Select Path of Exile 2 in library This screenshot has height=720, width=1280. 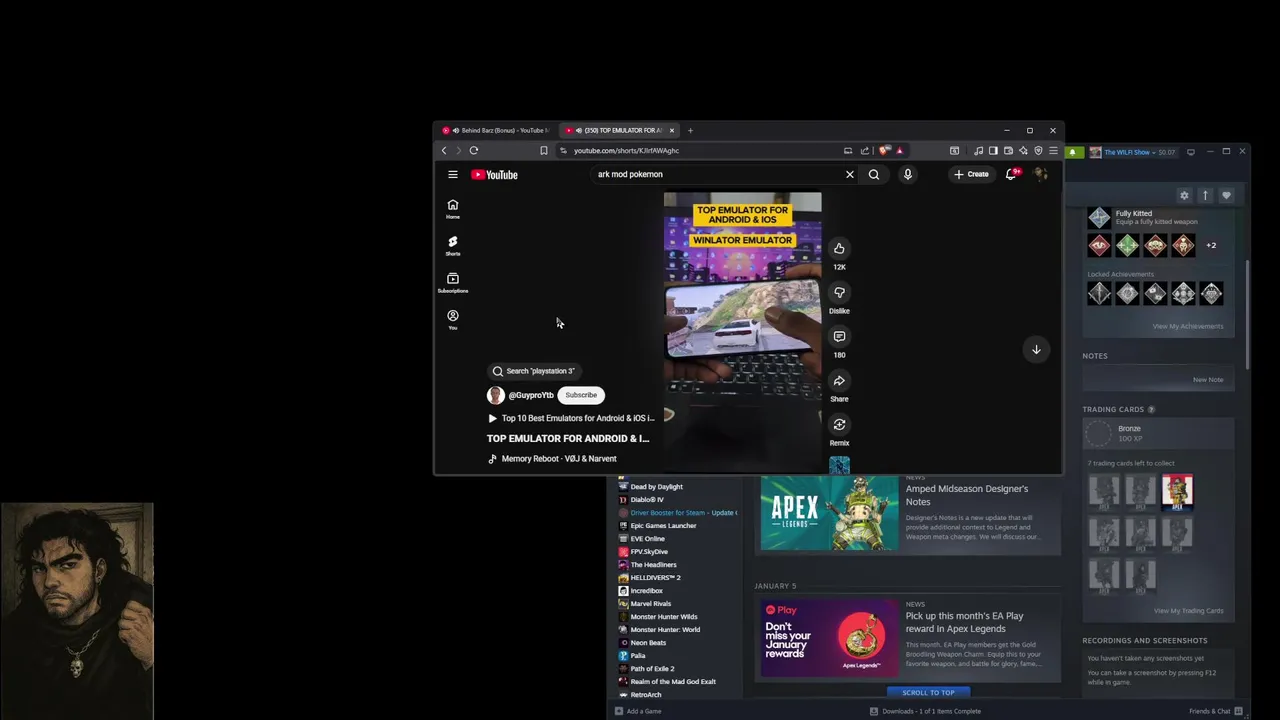pos(652,669)
